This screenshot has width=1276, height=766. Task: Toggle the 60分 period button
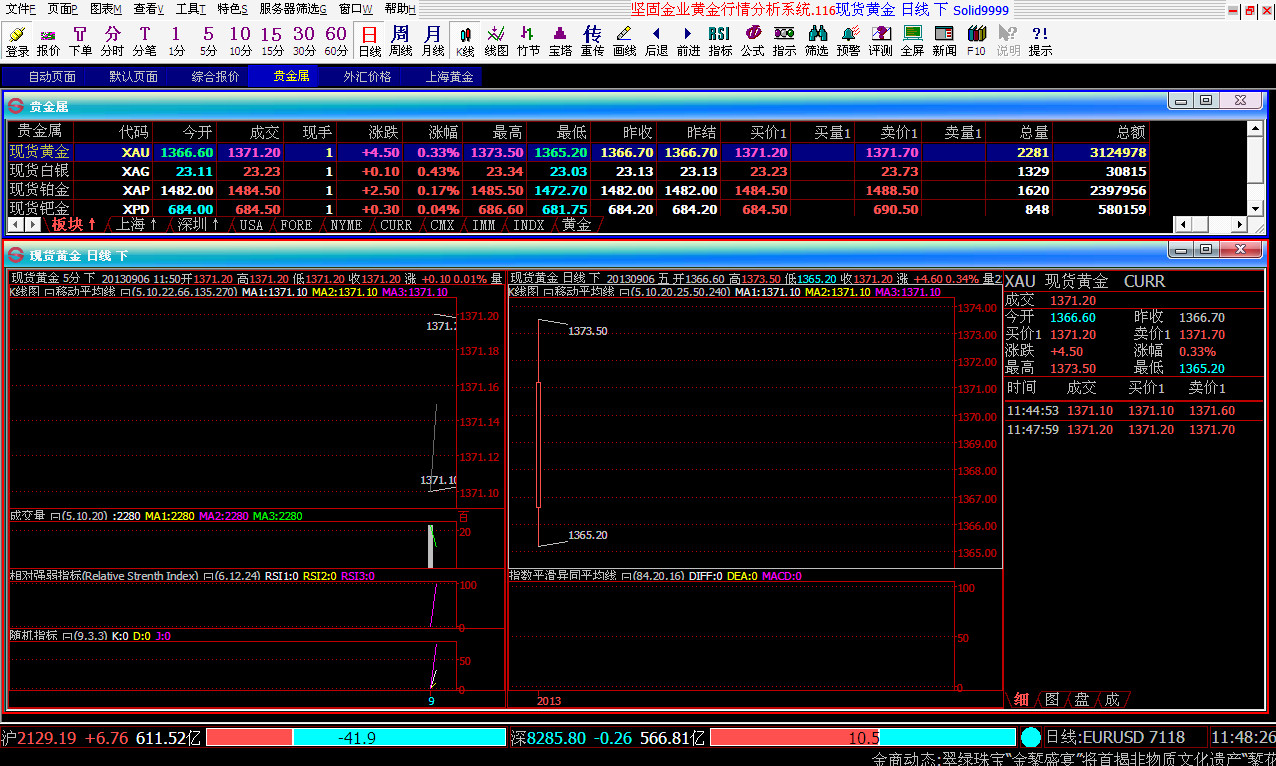click(x=336, y=41)
